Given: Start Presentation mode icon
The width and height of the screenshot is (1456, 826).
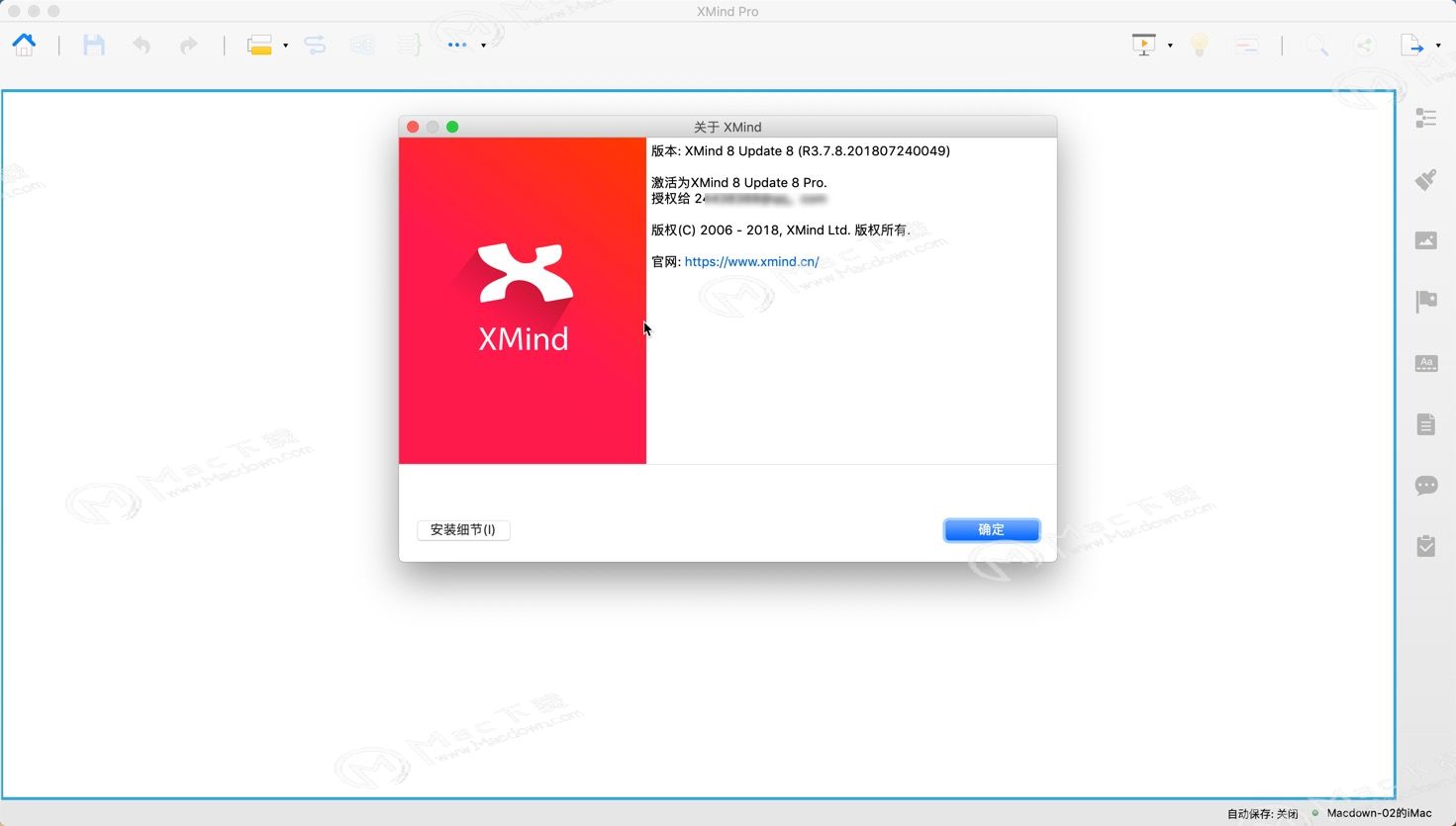Looking at the screenshot, I should coord(1144,45).
